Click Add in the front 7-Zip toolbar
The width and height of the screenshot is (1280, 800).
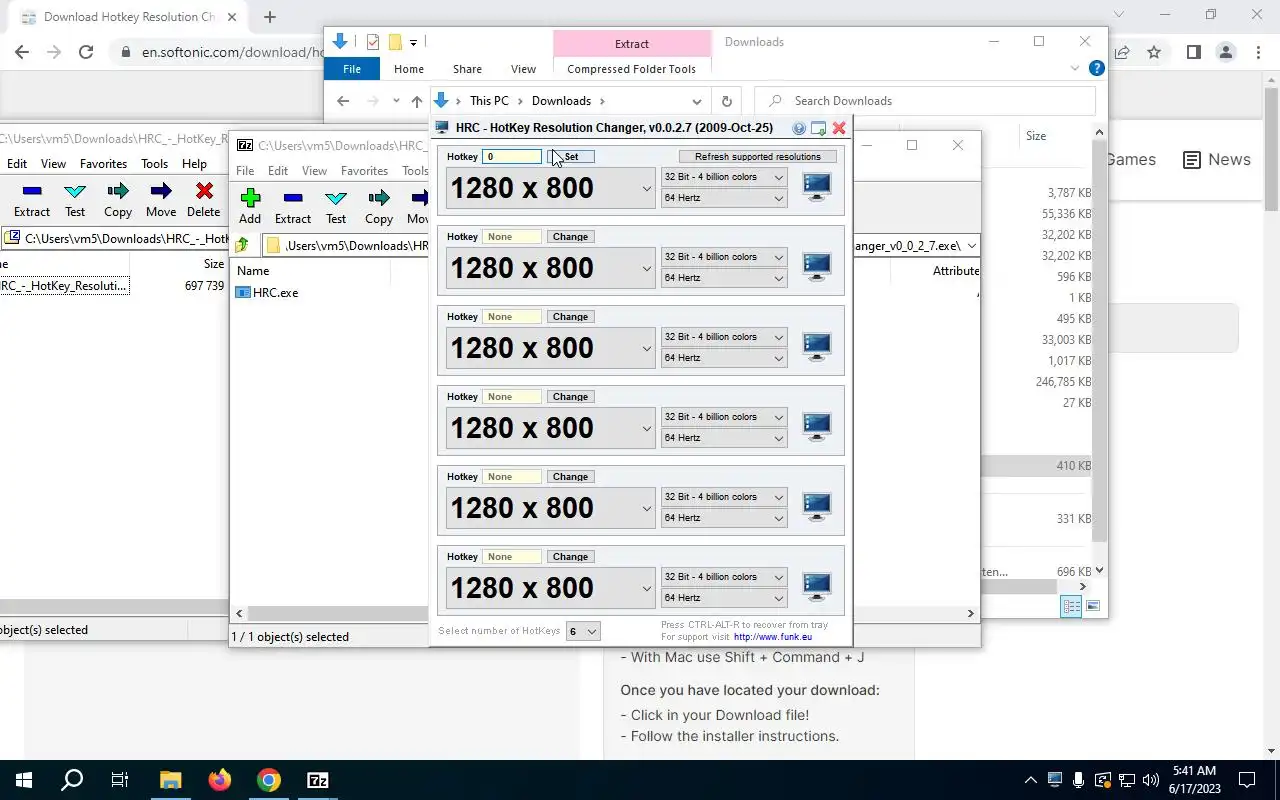pyautogui.click(x=250, y=206)
